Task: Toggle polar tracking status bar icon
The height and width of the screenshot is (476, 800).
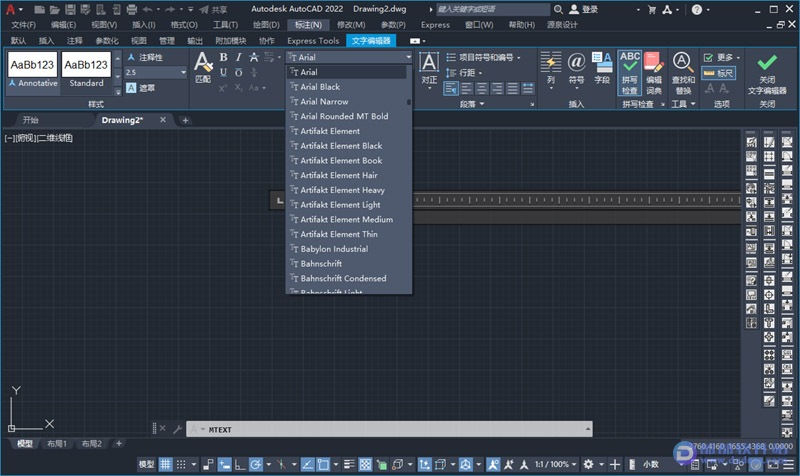Action: click(256, 464)
